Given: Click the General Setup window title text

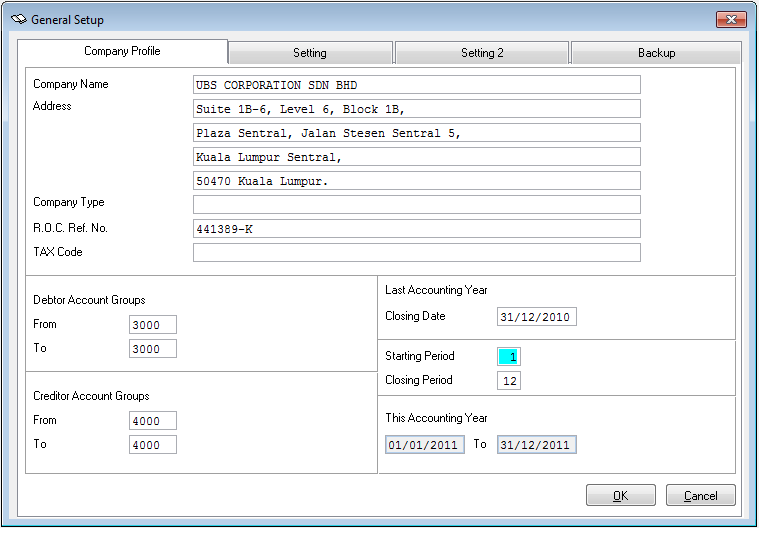Looking at the screenshot, I should click(x=67, y=20).
